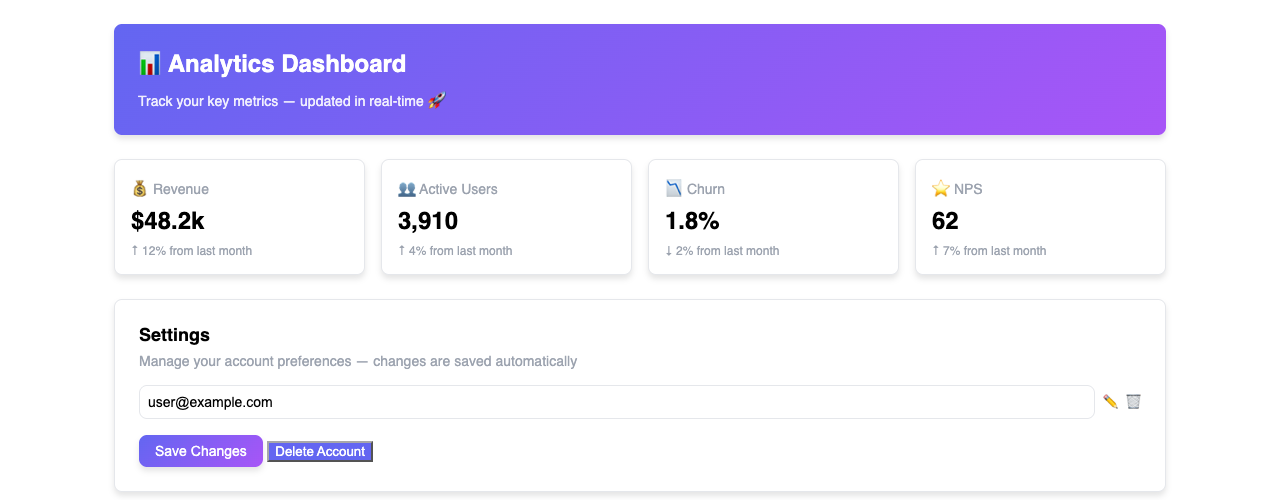Click the downward chart icon on Churn card
The width and height of the screenshot is (1280, 500).
click(673, 189)
